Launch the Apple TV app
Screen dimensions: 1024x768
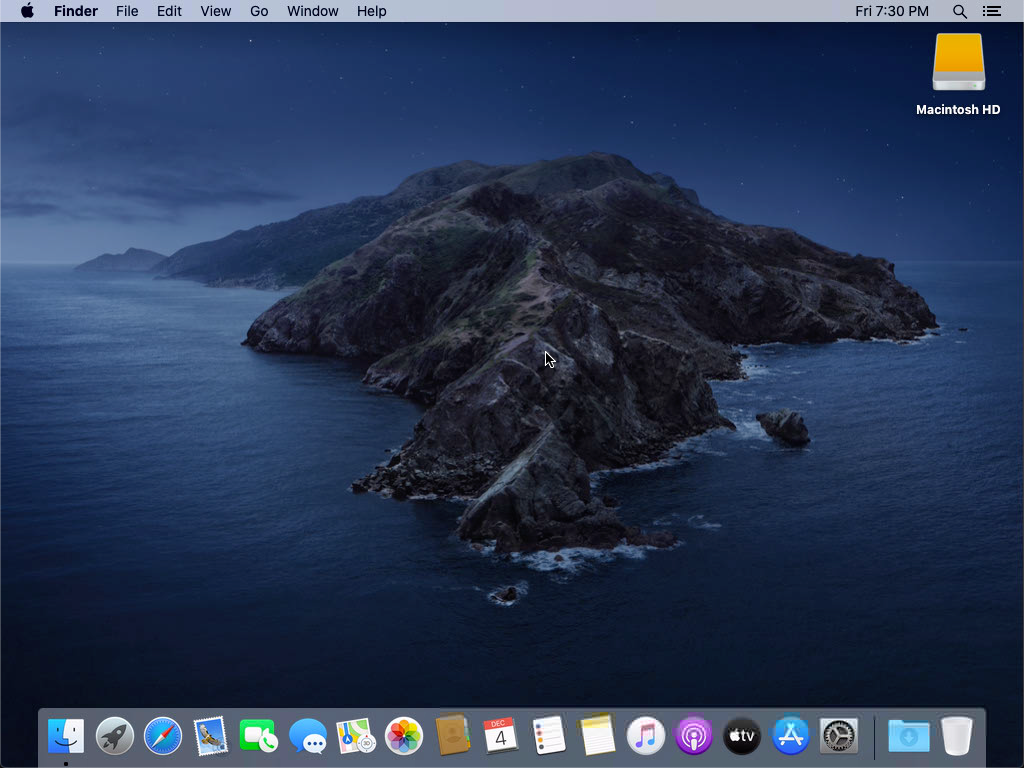pyautogui.click(x=741, y=736)
